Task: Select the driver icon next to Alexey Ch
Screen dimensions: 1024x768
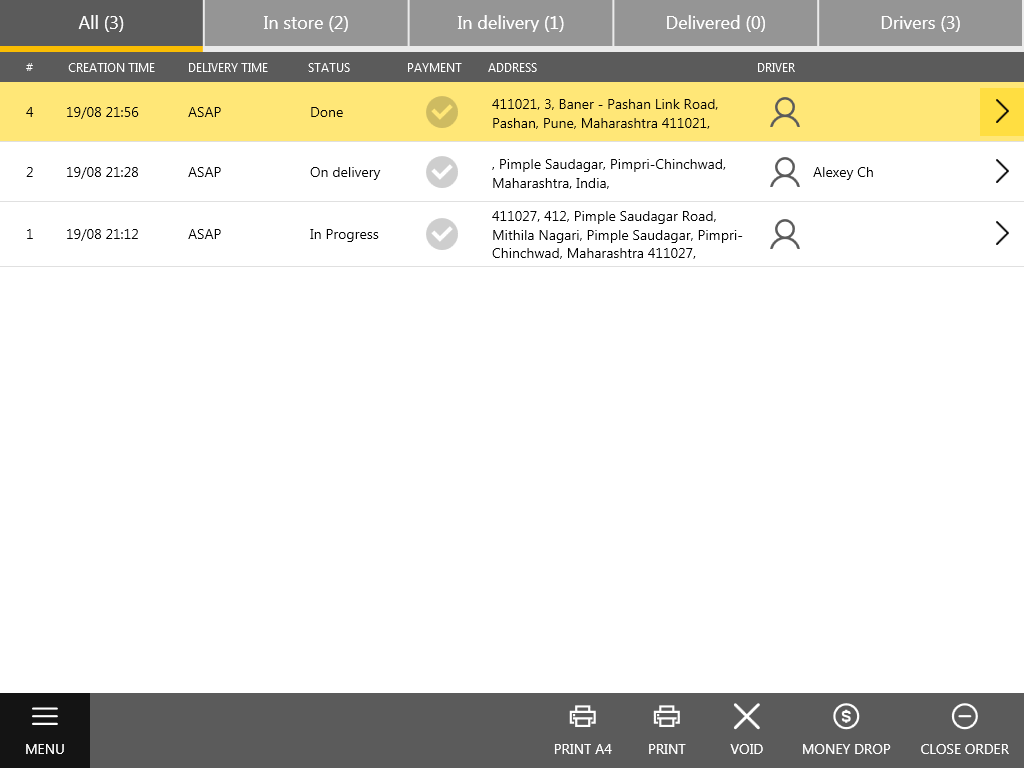Action: 784,172
